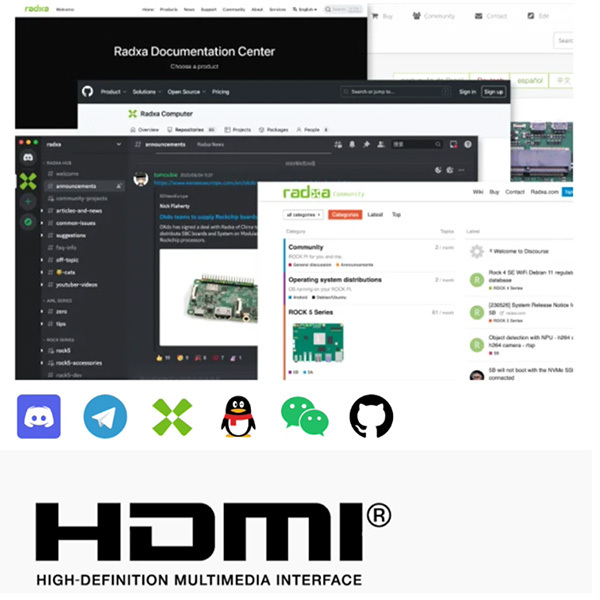Click GitHub 'Sign up' button
The height and width of the screenshot is (600, 600).
[x=493, y=91]
